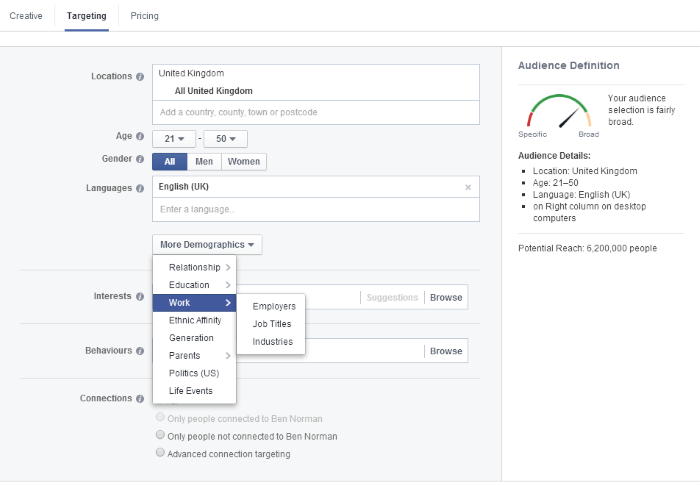Click the Audience Definition heading
The width and height of the screenshot is (700, 486).
tap(569, 66)
